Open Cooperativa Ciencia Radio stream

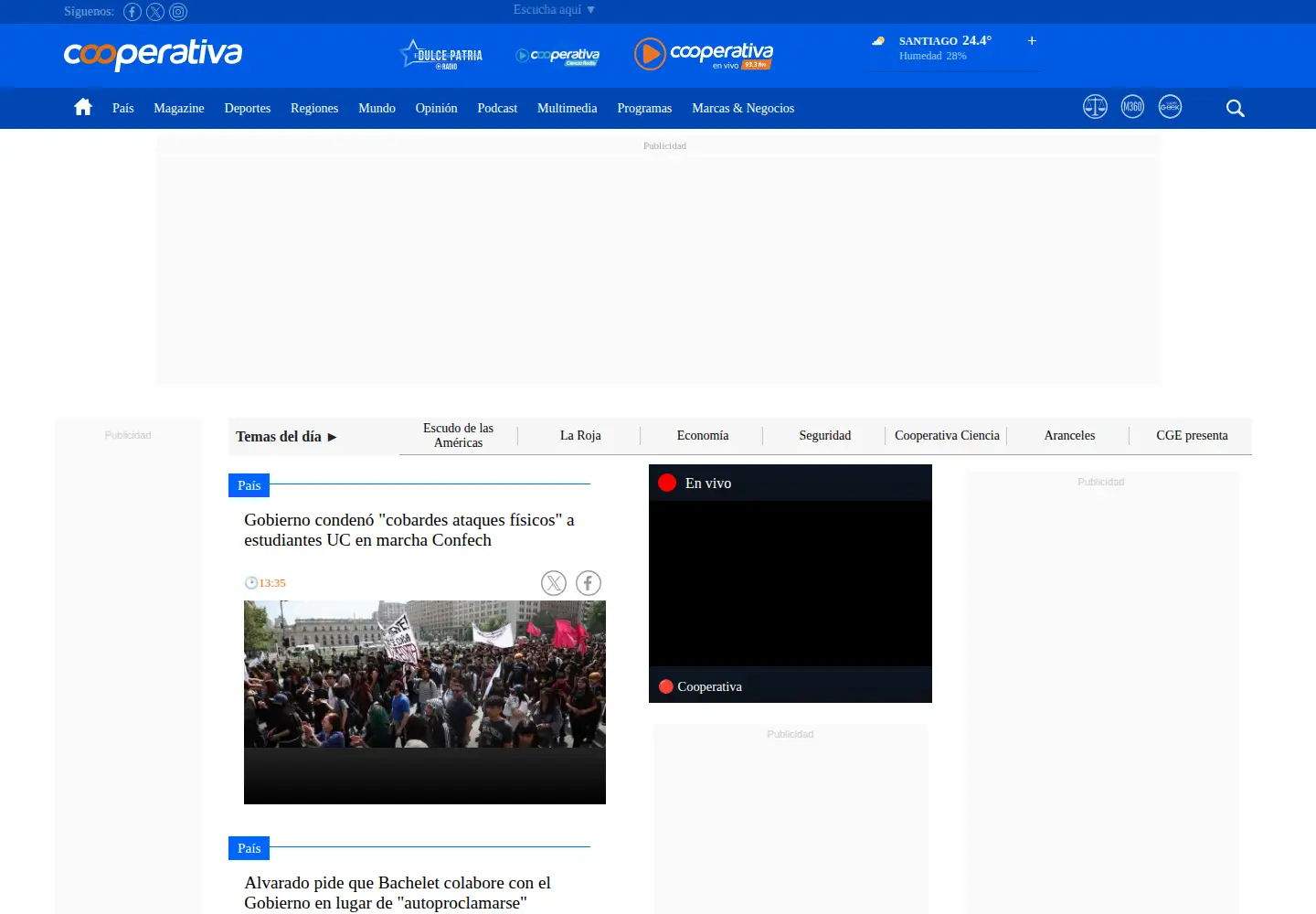[x=557, y=56]
